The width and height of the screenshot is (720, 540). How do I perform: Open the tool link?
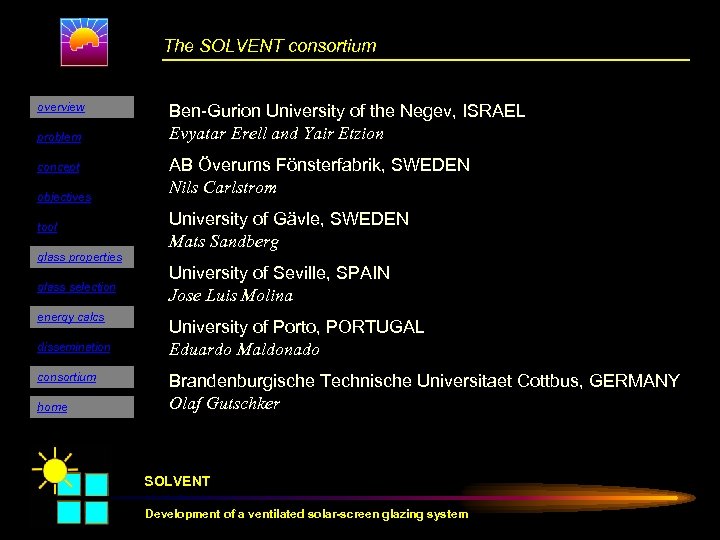click(x=47, y=227)
